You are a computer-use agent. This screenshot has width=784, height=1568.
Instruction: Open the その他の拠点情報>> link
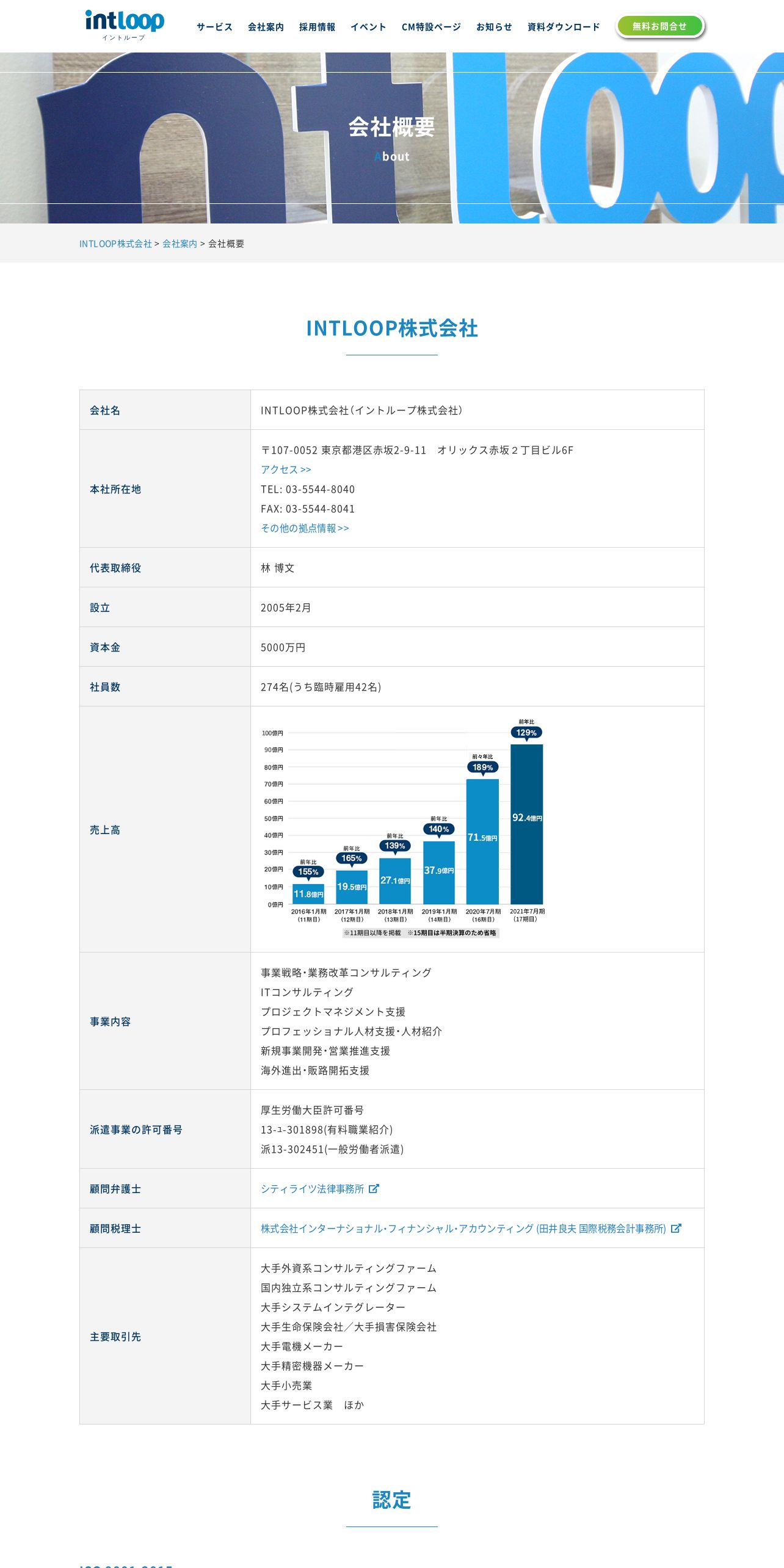point(305,528)
